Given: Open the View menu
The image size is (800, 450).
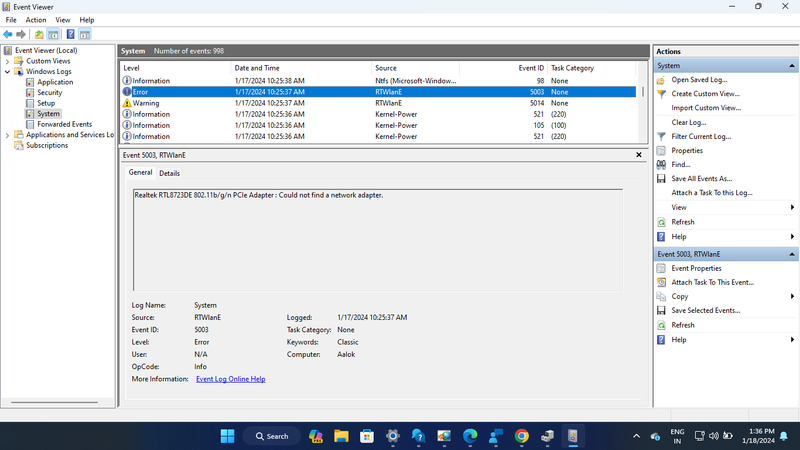Looking at the screenshot, I should tap(63, 20).
